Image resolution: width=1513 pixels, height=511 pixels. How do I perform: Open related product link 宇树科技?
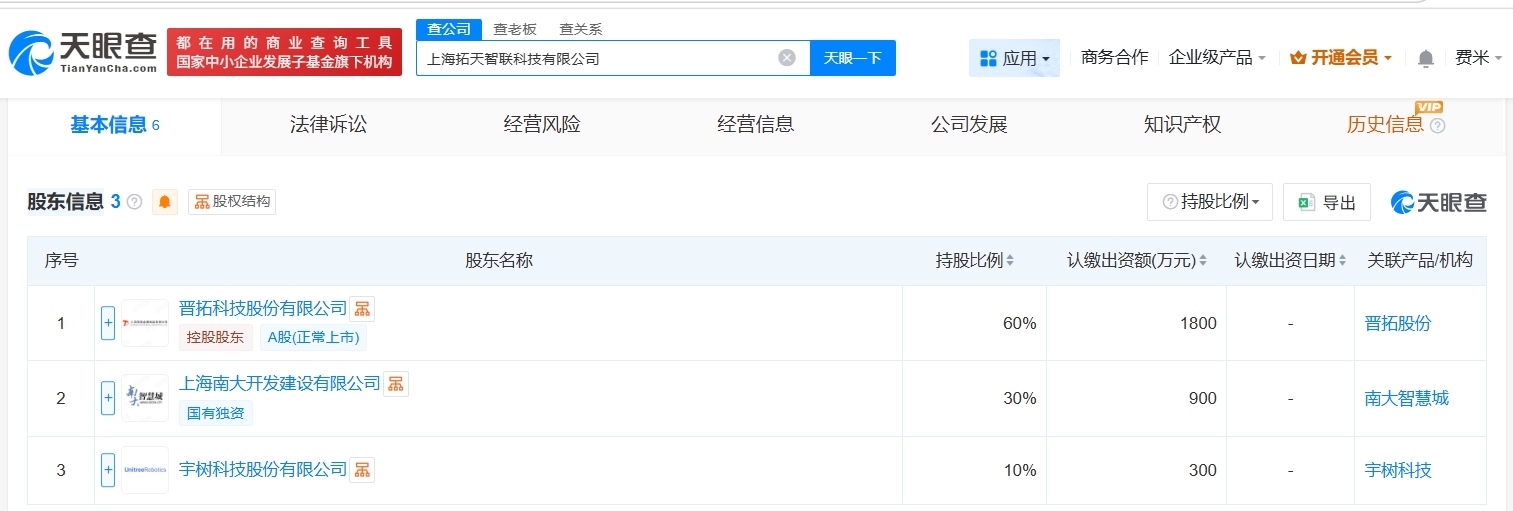coord(1398,470)
